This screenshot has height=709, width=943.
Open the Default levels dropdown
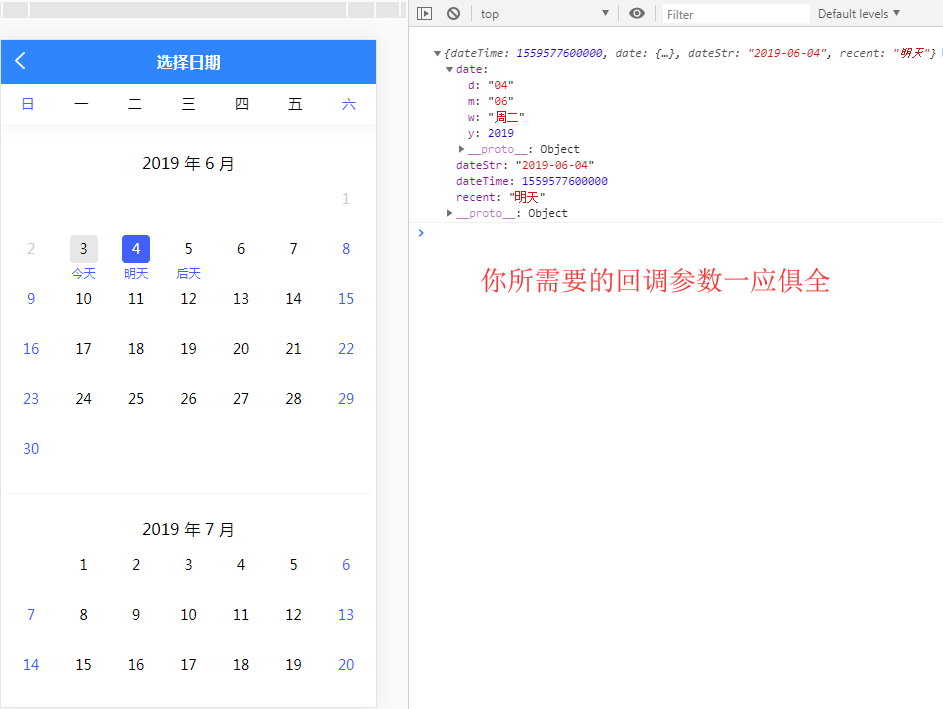858,14
